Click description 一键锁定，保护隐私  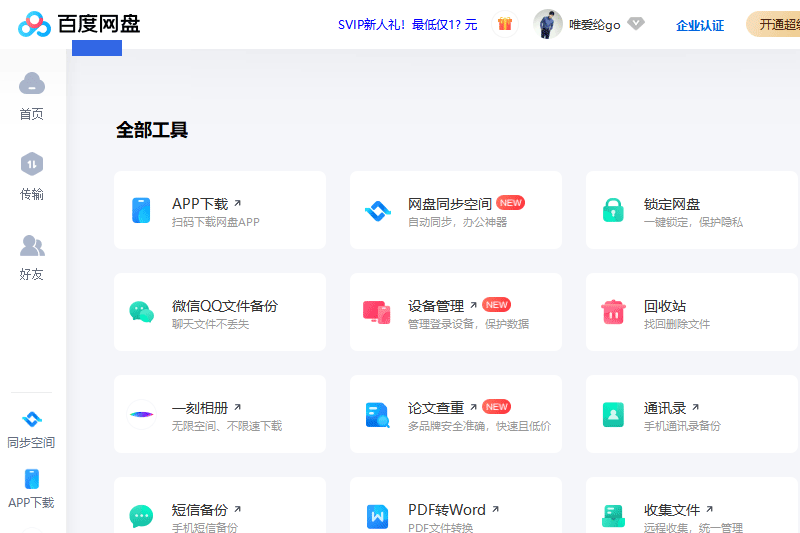693,222
